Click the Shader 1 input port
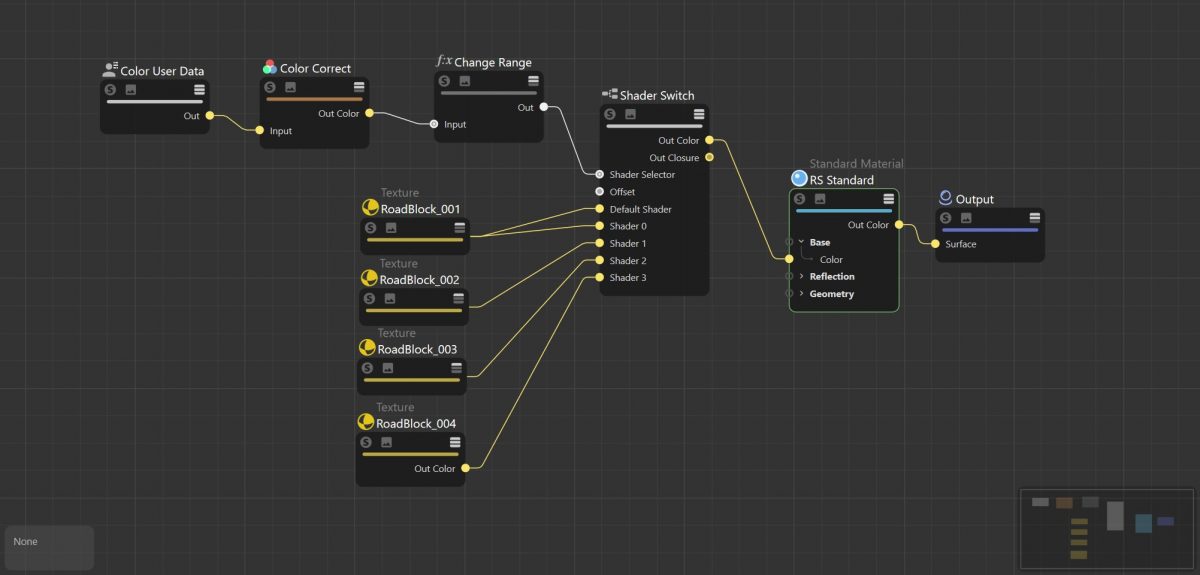This screenshot has height=575, width=1200. [x=600, y=243]
